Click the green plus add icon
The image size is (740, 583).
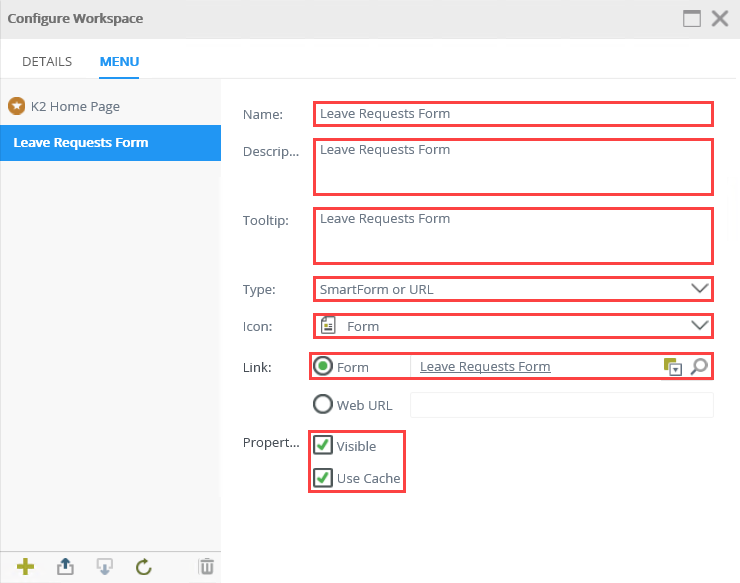click(25, 567)
